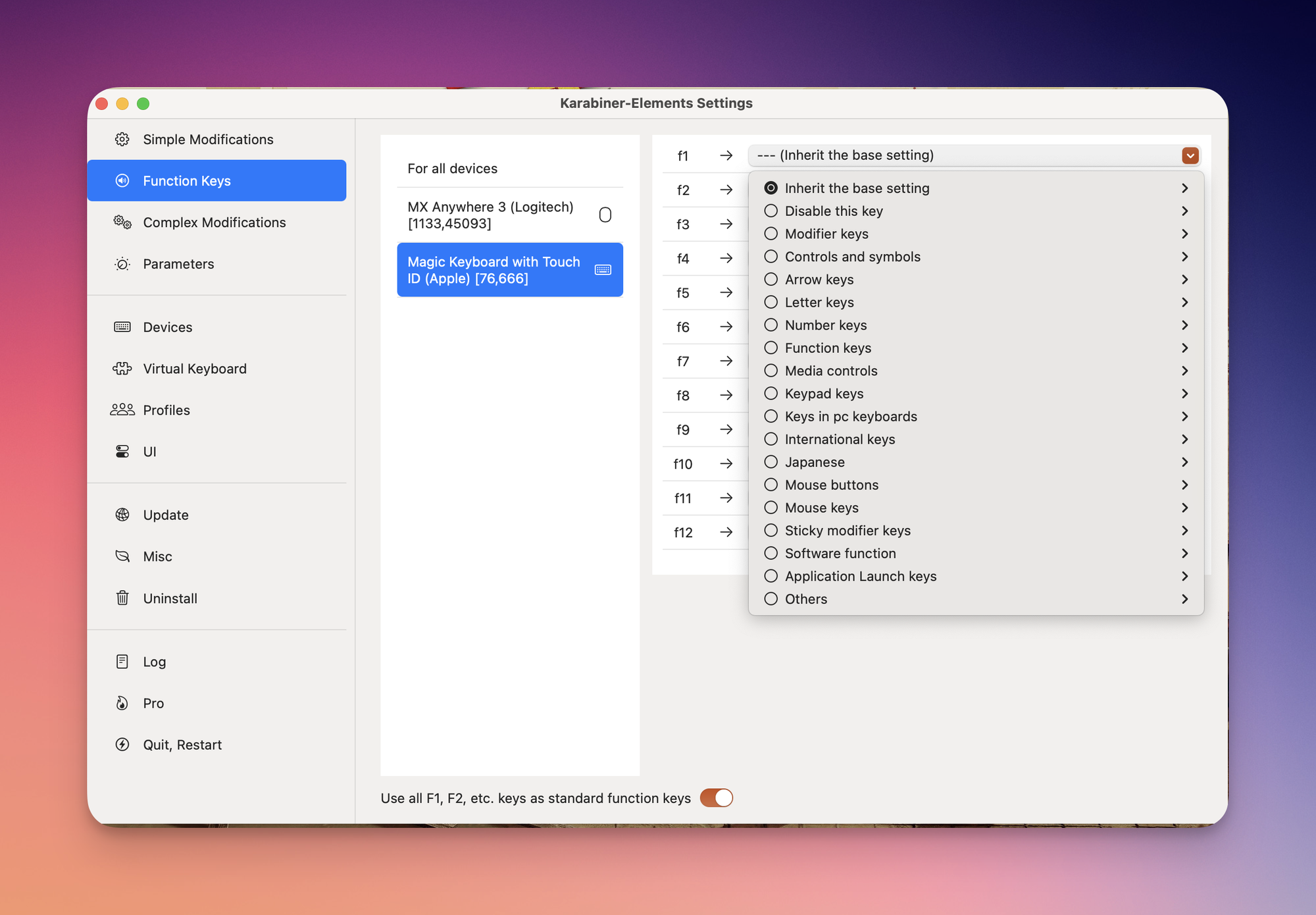Screen dimensions: 1316x915
Task: Click the Pro flame icon
Action: 122,703
